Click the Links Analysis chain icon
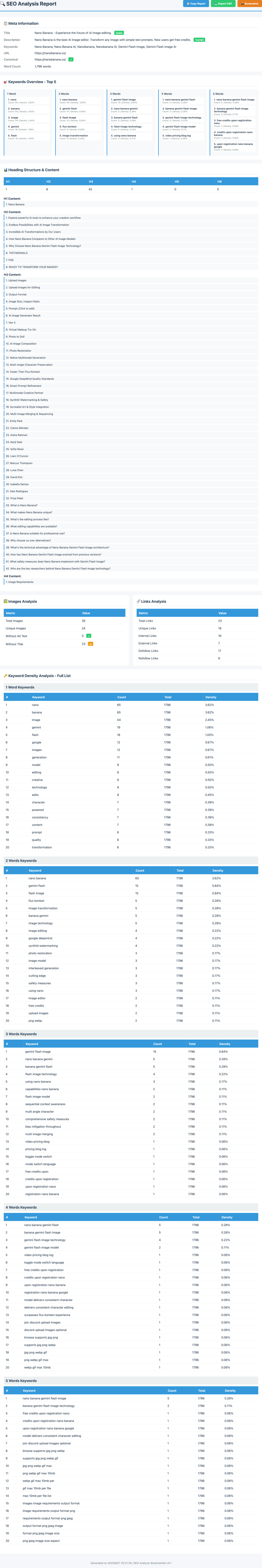The width and height of the screenshot is (262, 1568). click(x=138, y=601)
